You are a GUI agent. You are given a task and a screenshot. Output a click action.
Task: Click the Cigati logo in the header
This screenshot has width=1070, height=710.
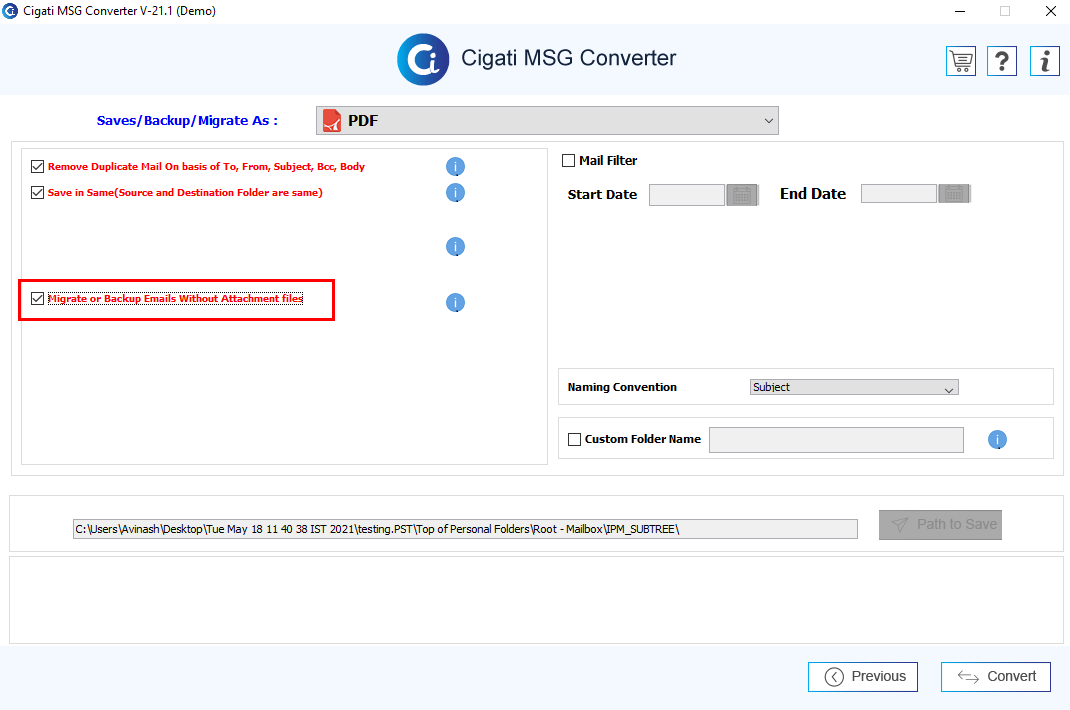point(423,59)
